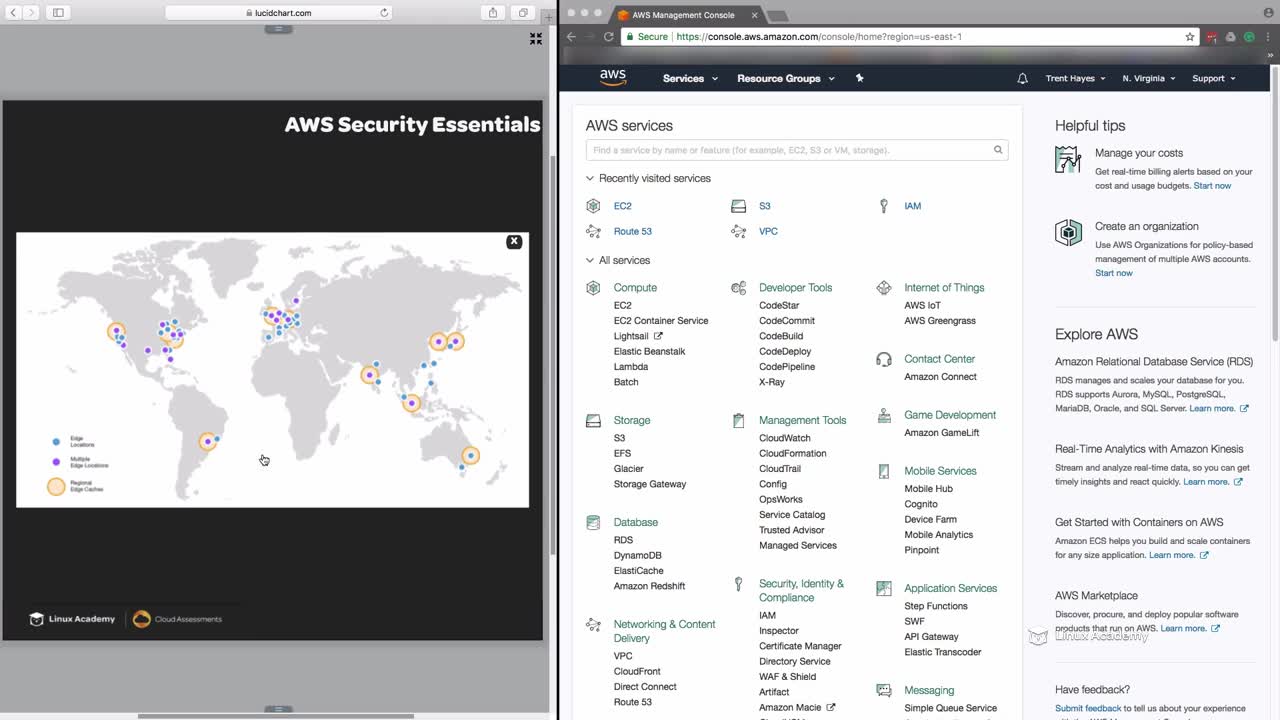Open CloudWatch under Management Tools

(x=784, y=438)
